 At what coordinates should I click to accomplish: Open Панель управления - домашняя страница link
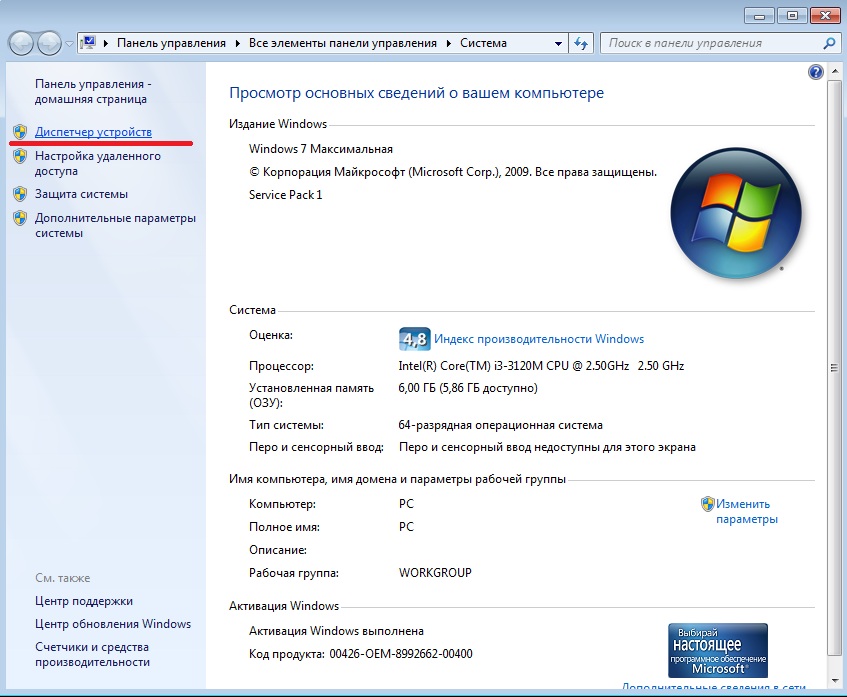pyautogui.click(x=93, y=91)
